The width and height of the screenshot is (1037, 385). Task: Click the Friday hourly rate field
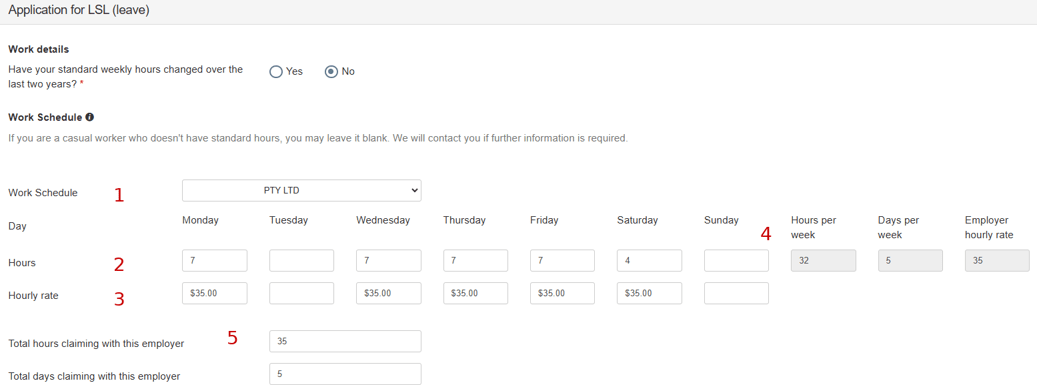563,293
